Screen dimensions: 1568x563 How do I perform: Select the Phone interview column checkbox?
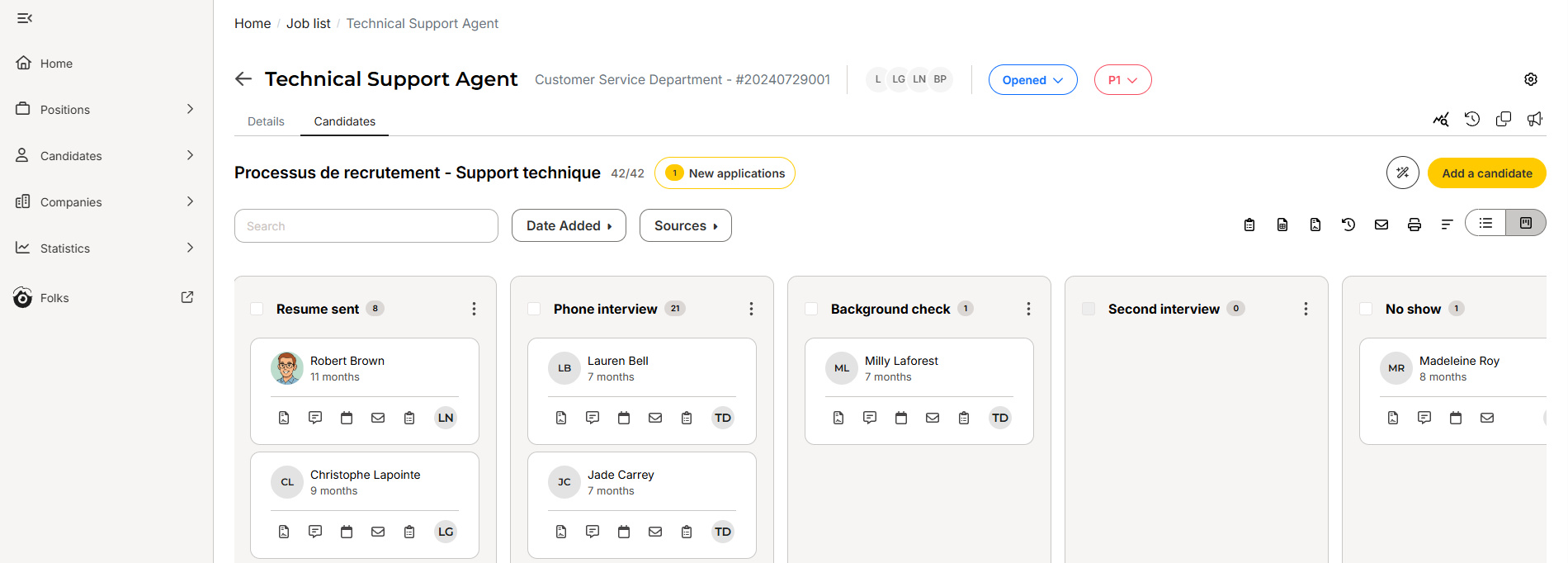[534, 309]
